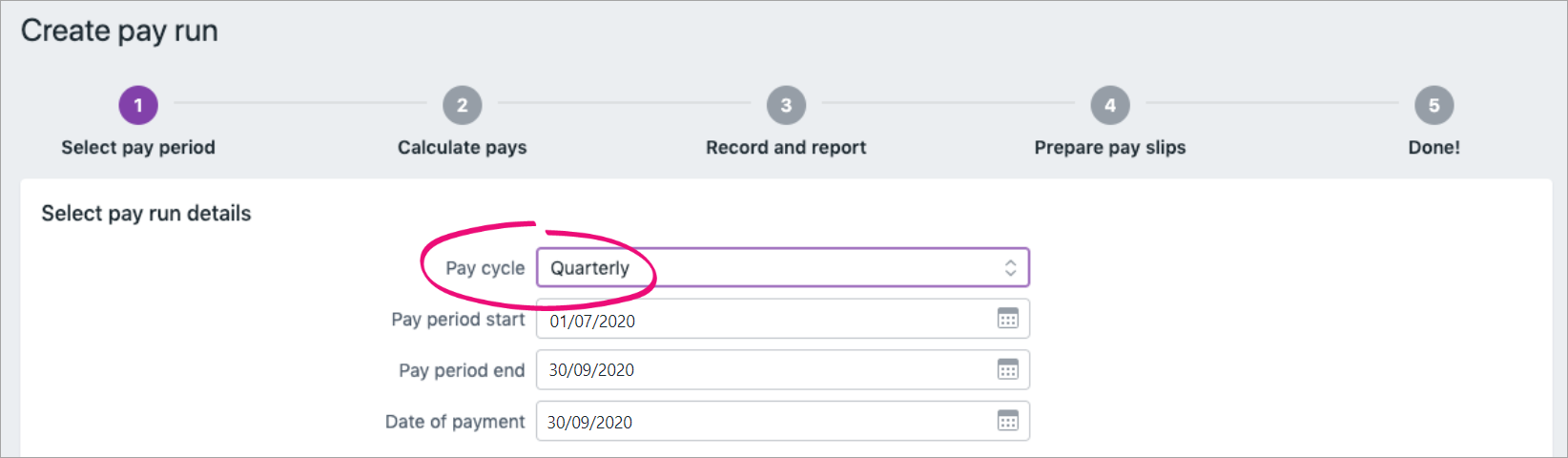1568x458 pixels.
Task: Open the calendar picker for Pay period start
Action: pos(1007,319)
